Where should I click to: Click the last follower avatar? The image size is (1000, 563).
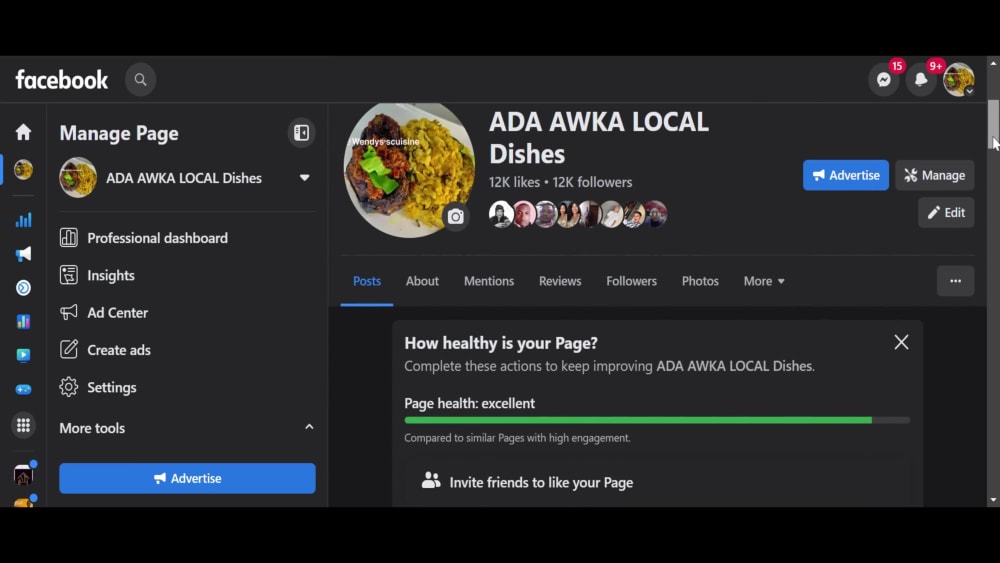[656, 214]
